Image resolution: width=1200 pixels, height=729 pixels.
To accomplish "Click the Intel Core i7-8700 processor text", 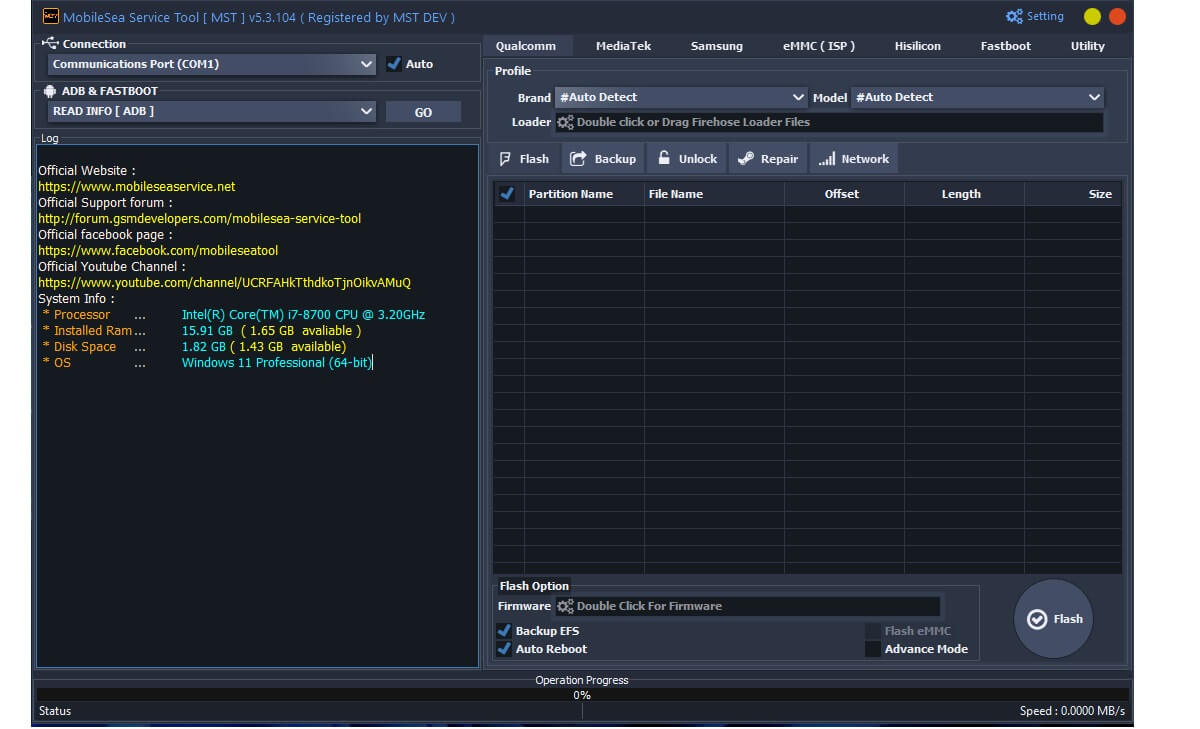I will pyautogui.click(x=303, y=315).
